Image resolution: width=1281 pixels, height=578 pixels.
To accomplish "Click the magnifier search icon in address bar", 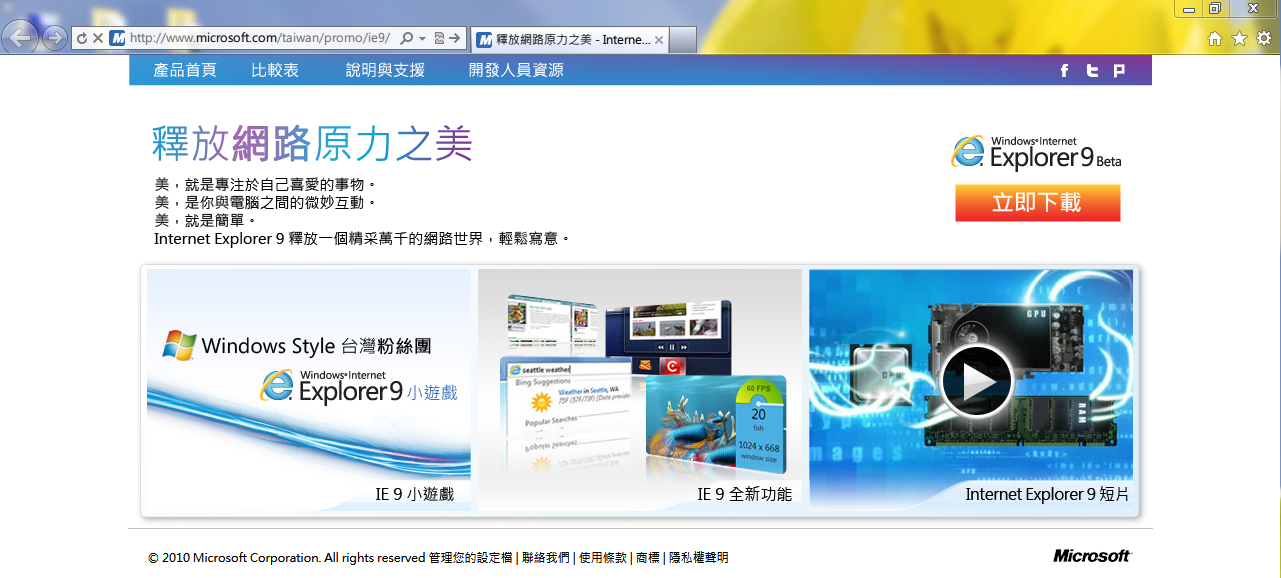I will click(x=406, y=38).
